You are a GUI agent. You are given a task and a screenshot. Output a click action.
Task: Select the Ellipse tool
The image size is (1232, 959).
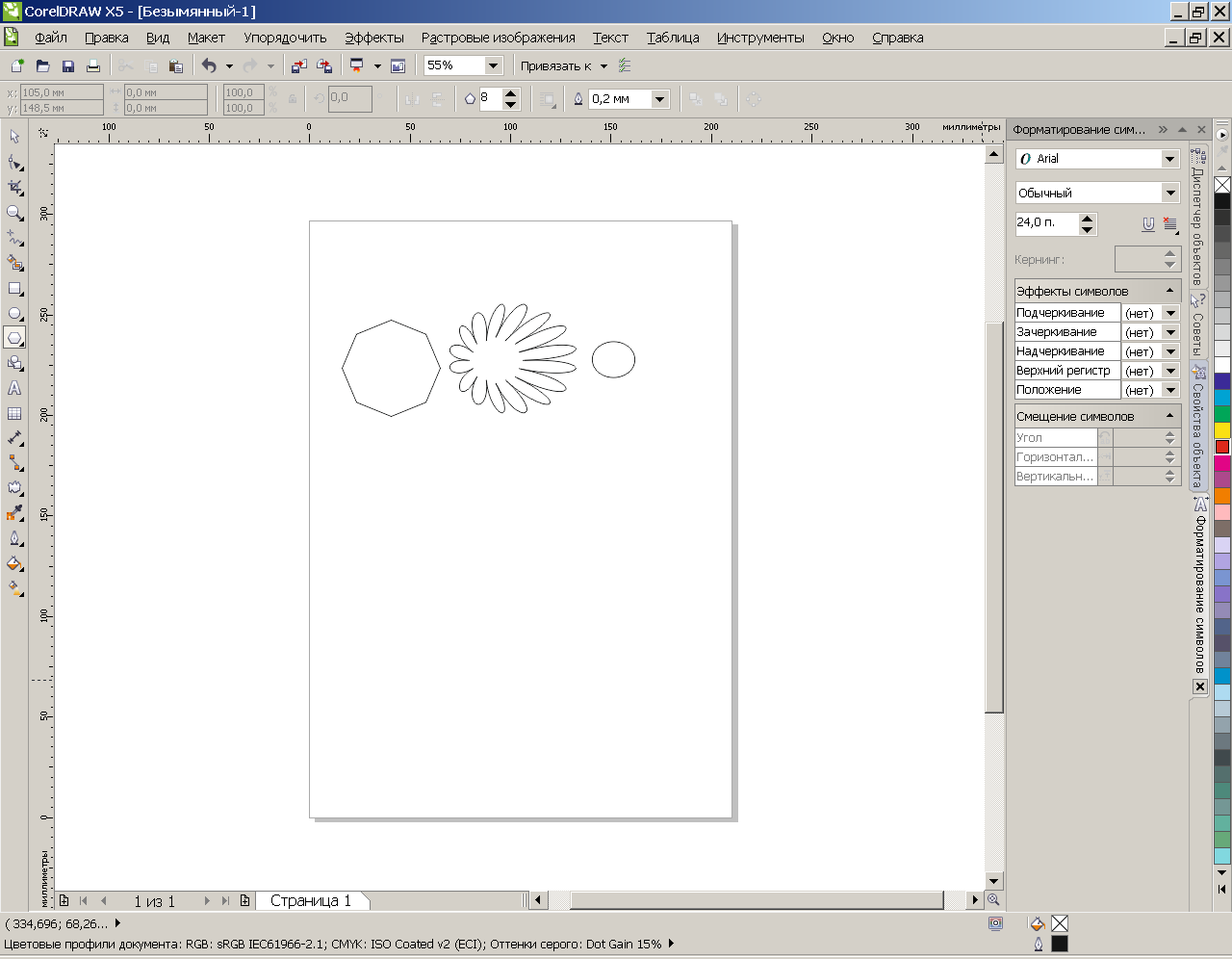[14, 313]
